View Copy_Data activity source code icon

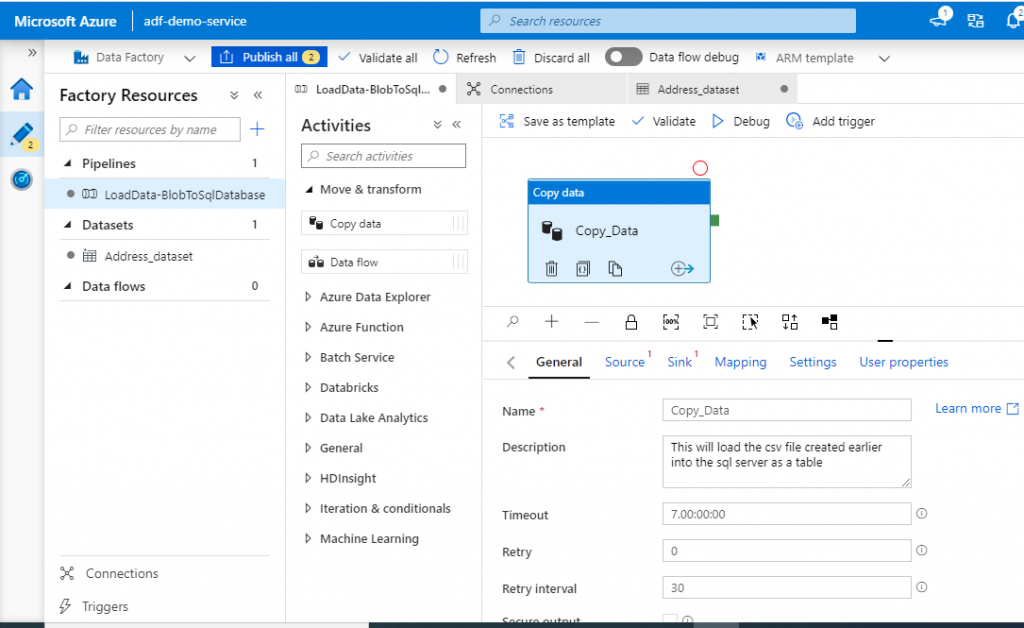click(x=583, y=268)
